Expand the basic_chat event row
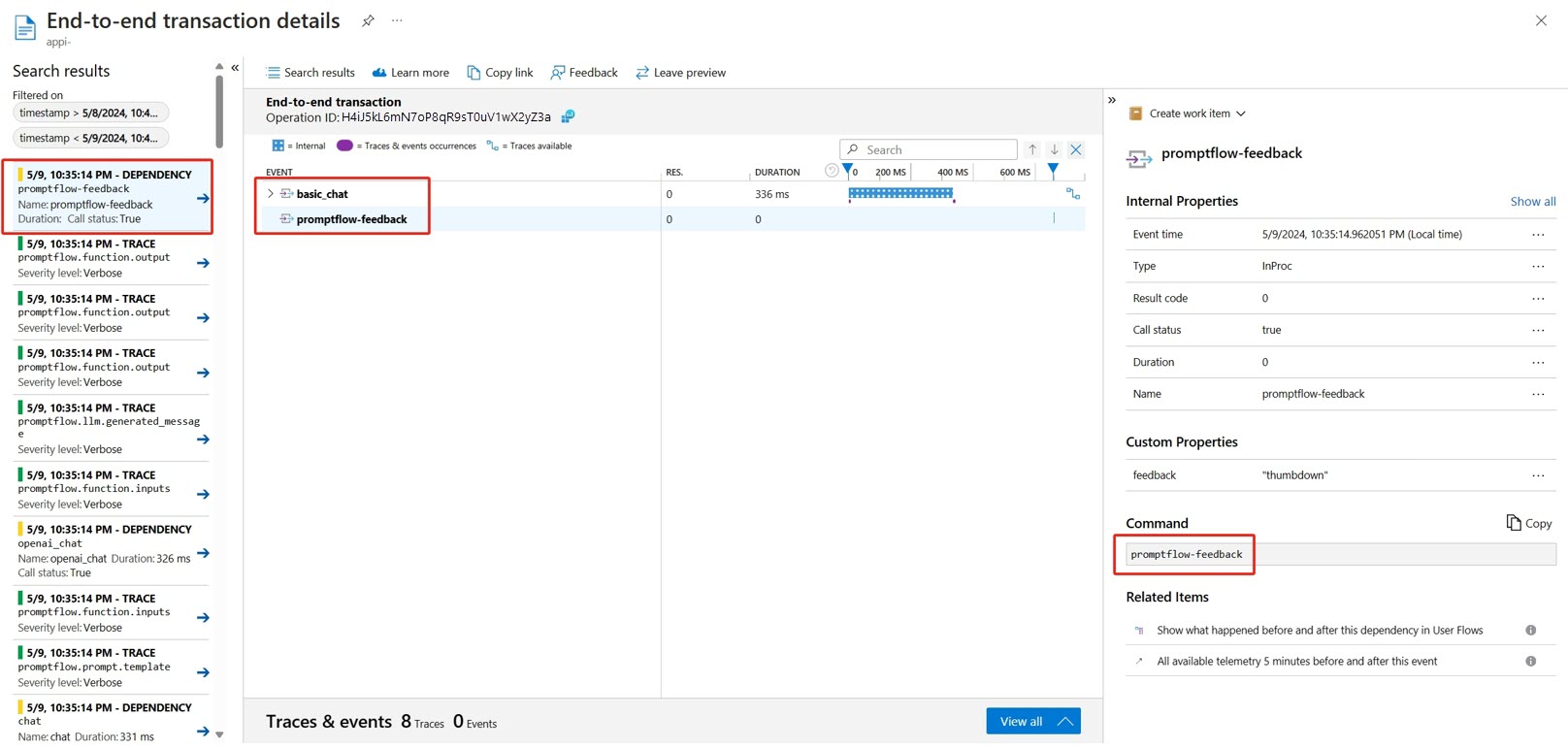The height and width of the screenshot is (749, 1568). (270, 194)
